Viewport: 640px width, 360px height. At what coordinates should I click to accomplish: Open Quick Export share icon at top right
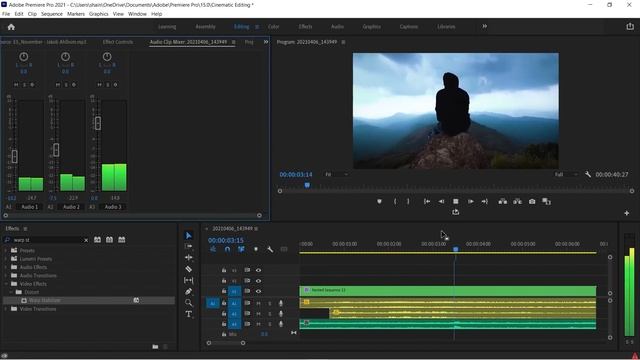[630, 26]
